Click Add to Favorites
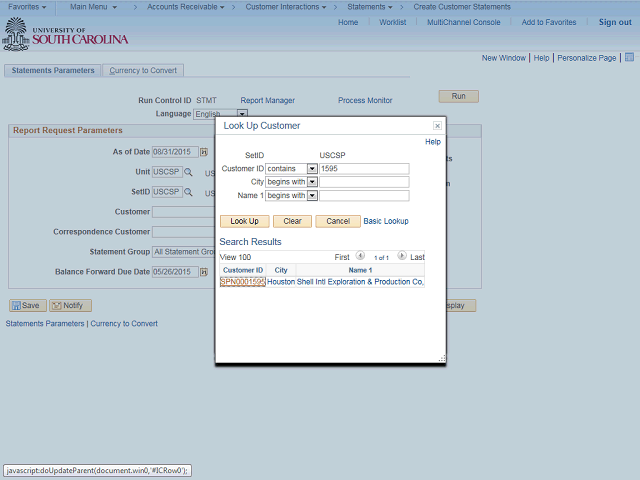The width and height of the screenshot is (640, 480). [549, 22]
